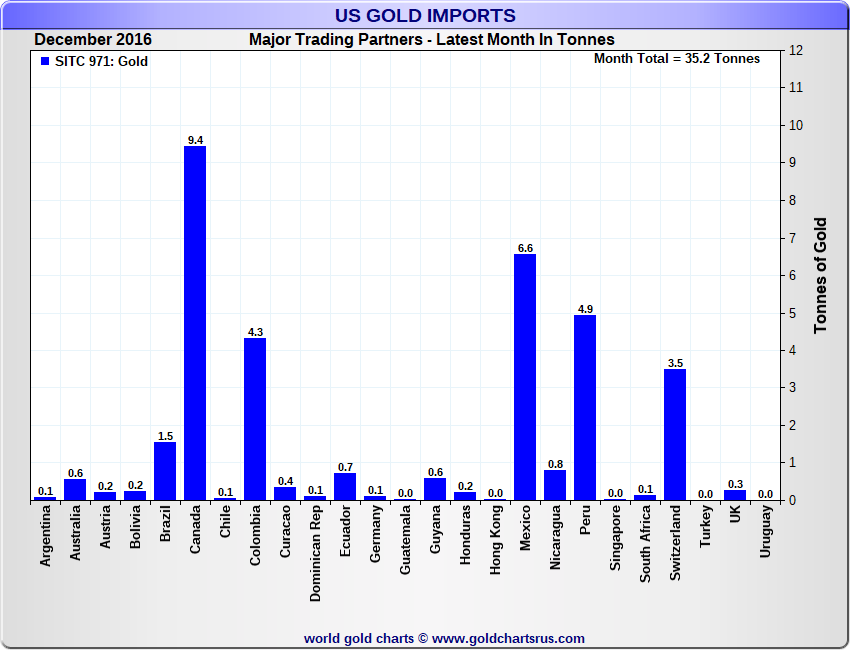
Task: Click the Nicaragua bar labeled 0.8
Action: pyautogui.click(x=555, y=485)
